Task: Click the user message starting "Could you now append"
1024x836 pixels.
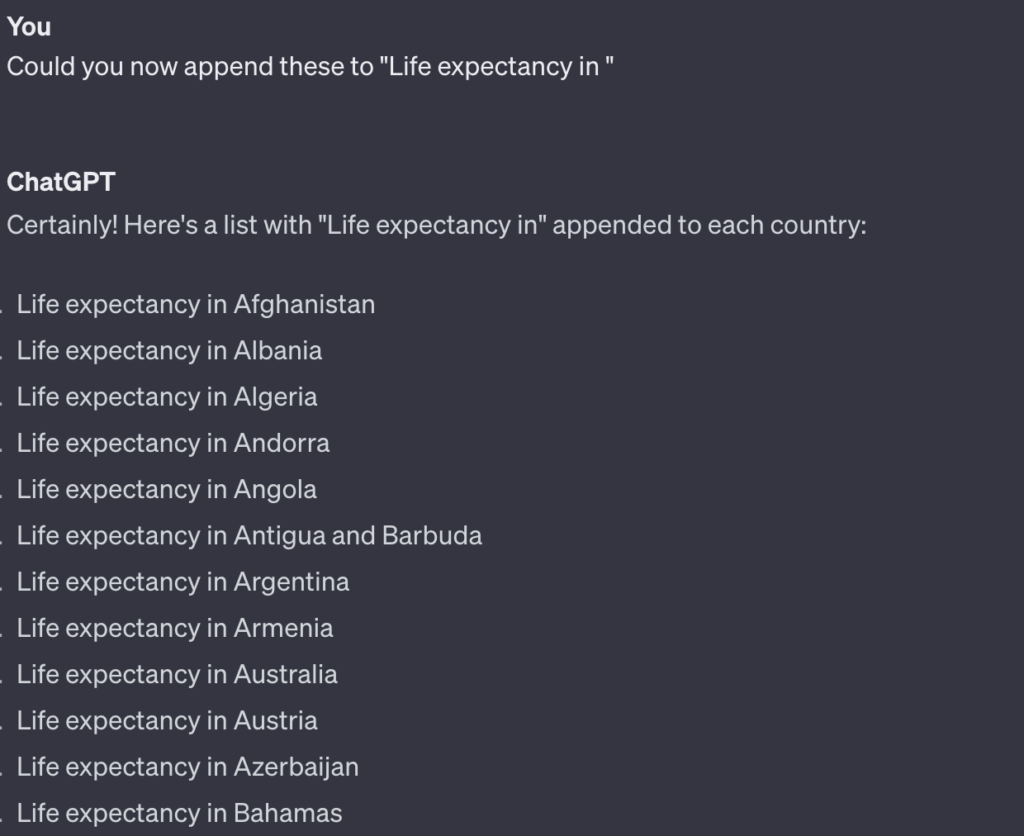Action: (x=310, y=67)
